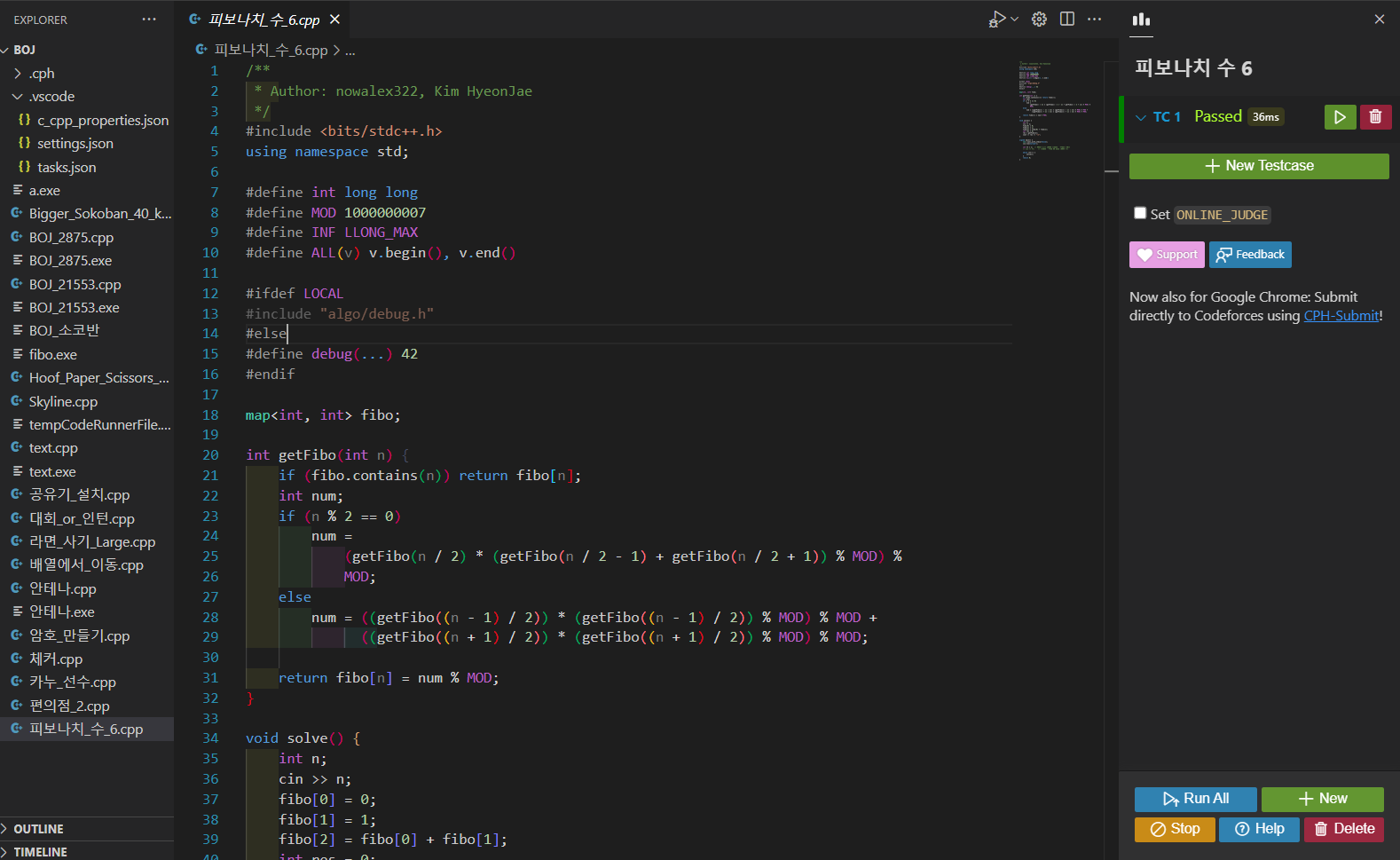The width and height of the screenshot is (1400, 860).
Task: Click the bar chart icon in CPH panel
Action: click(1141, 20)
